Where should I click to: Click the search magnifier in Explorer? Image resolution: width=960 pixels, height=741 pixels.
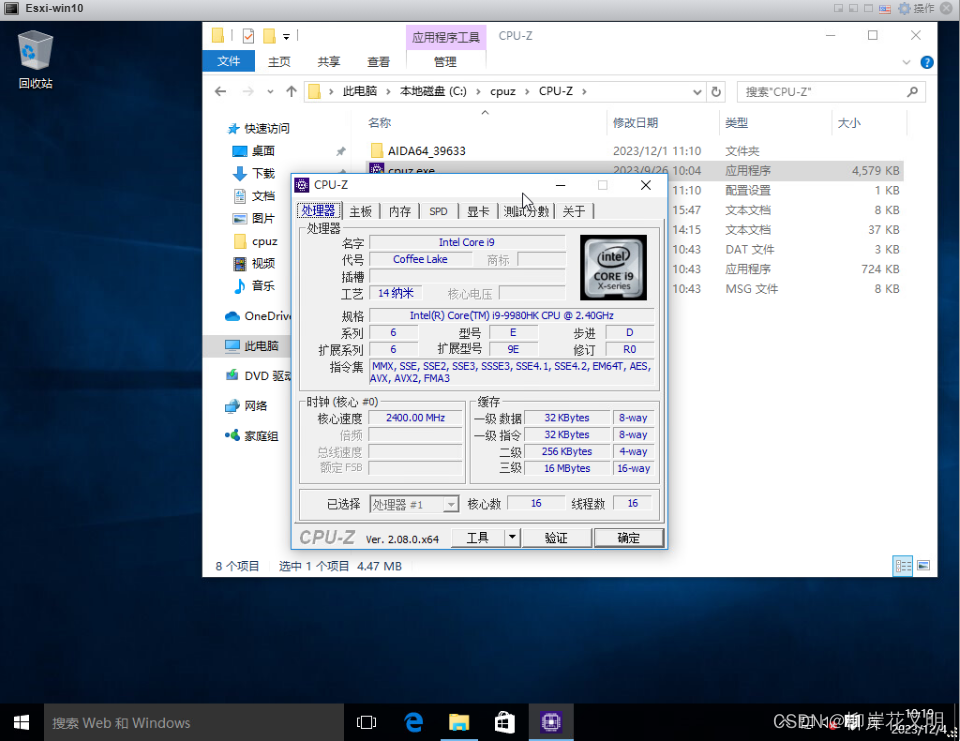[912, 92]
